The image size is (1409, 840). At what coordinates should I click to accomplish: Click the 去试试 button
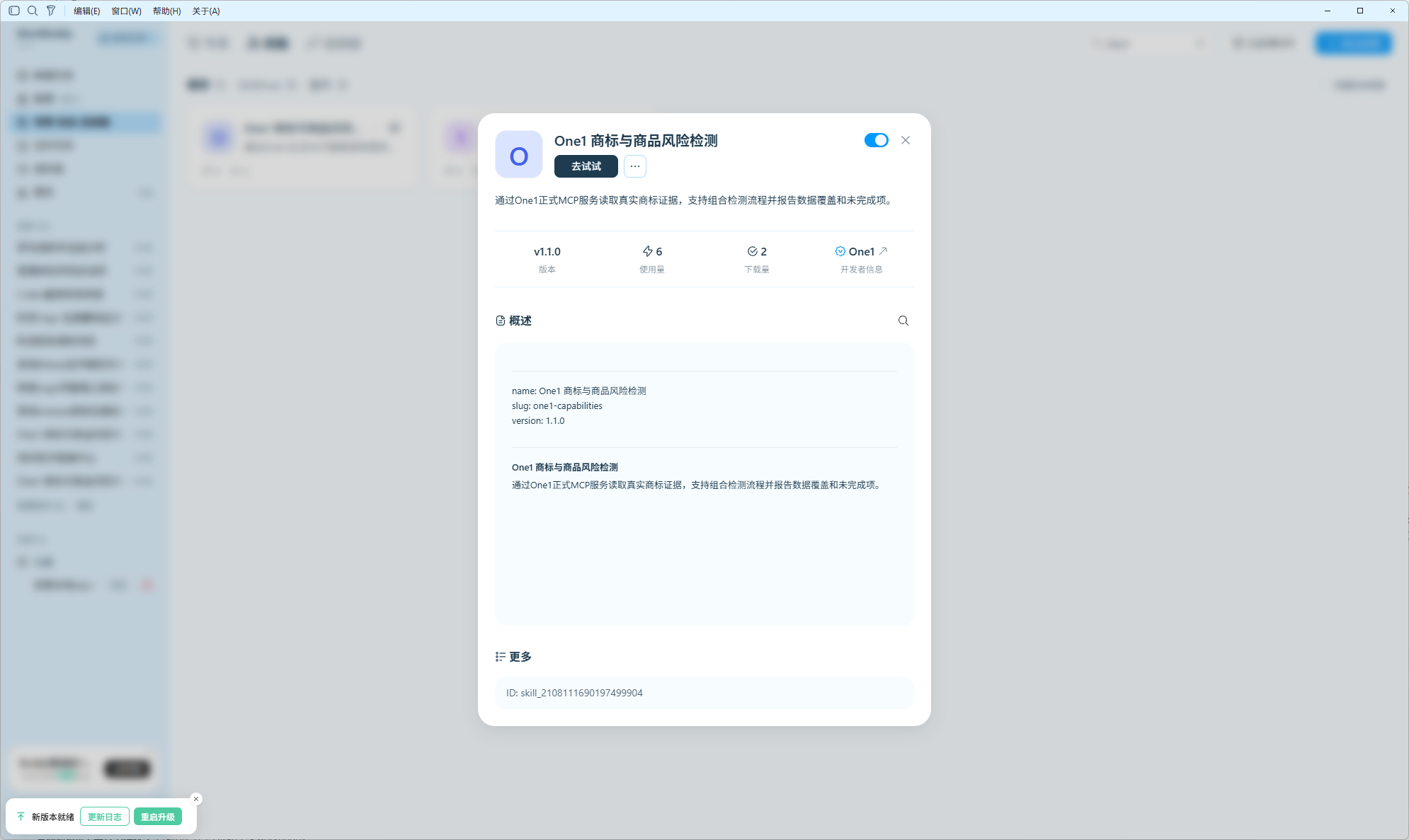pos(586,166)
